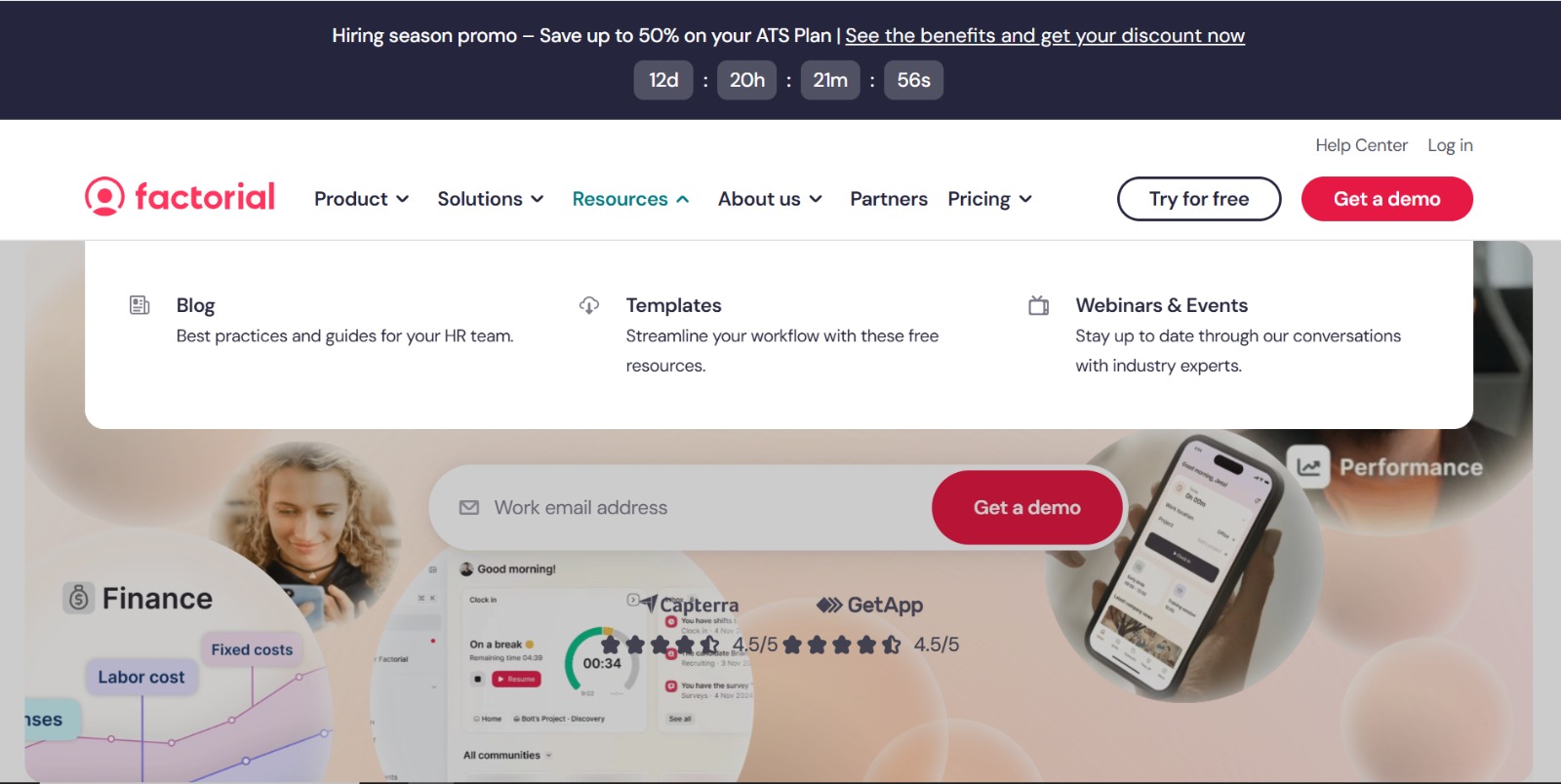
Task: Go to the Help Center link
Action: pyautogui.click(x=1361, y=145)
